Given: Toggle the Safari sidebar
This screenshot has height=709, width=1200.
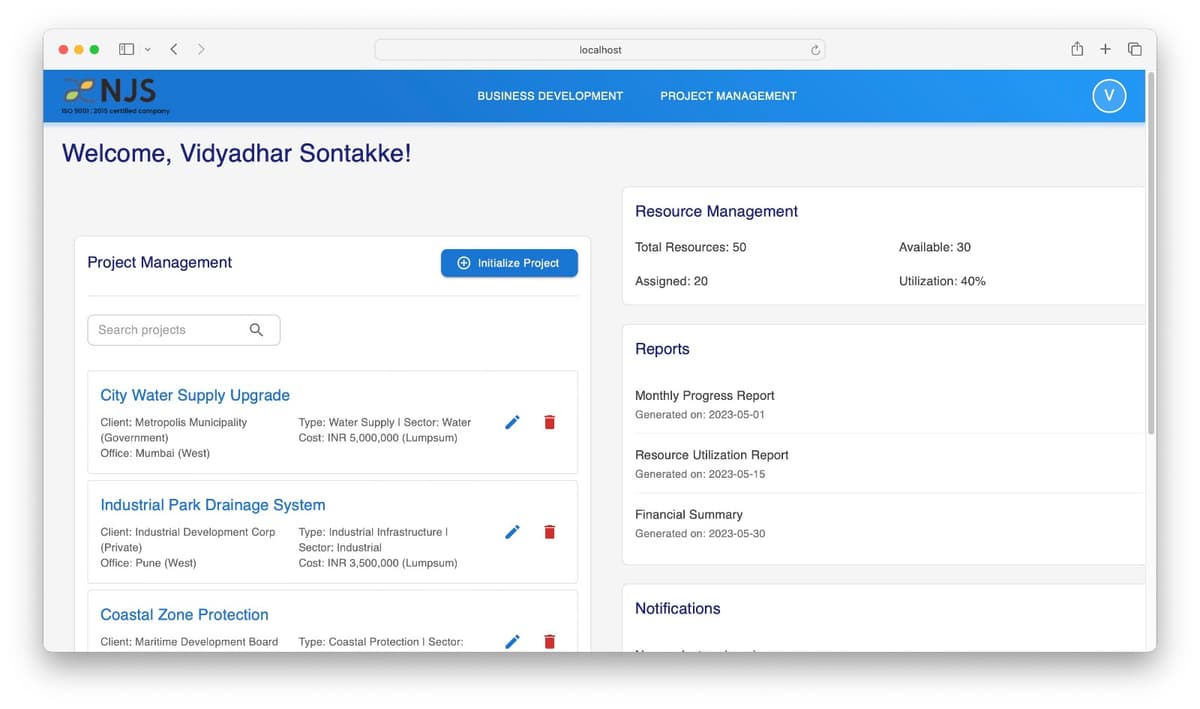Looking at the screenshot, I should point(126,48).
